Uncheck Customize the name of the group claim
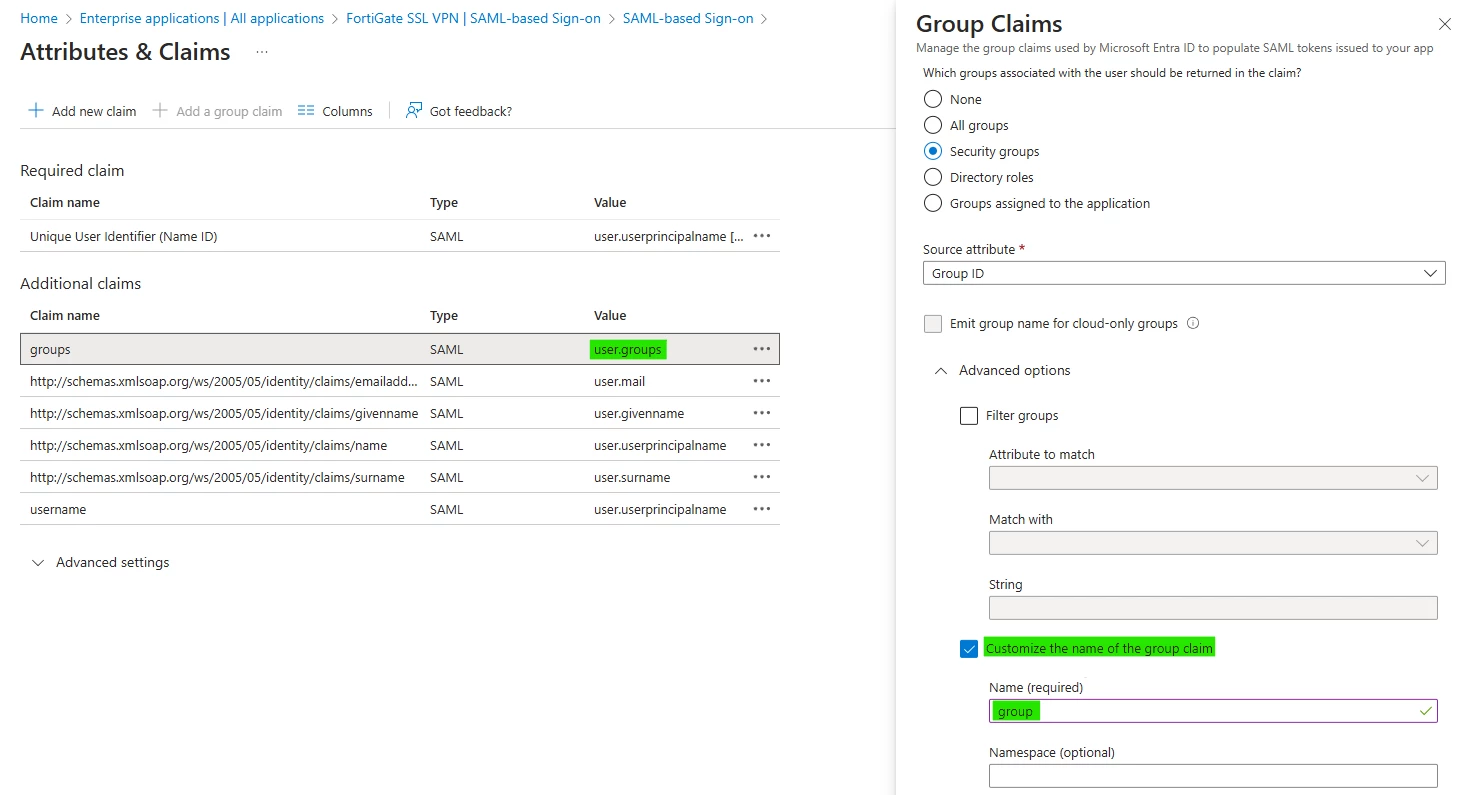Screen dimensions: 1459x795 coord(969,649)
